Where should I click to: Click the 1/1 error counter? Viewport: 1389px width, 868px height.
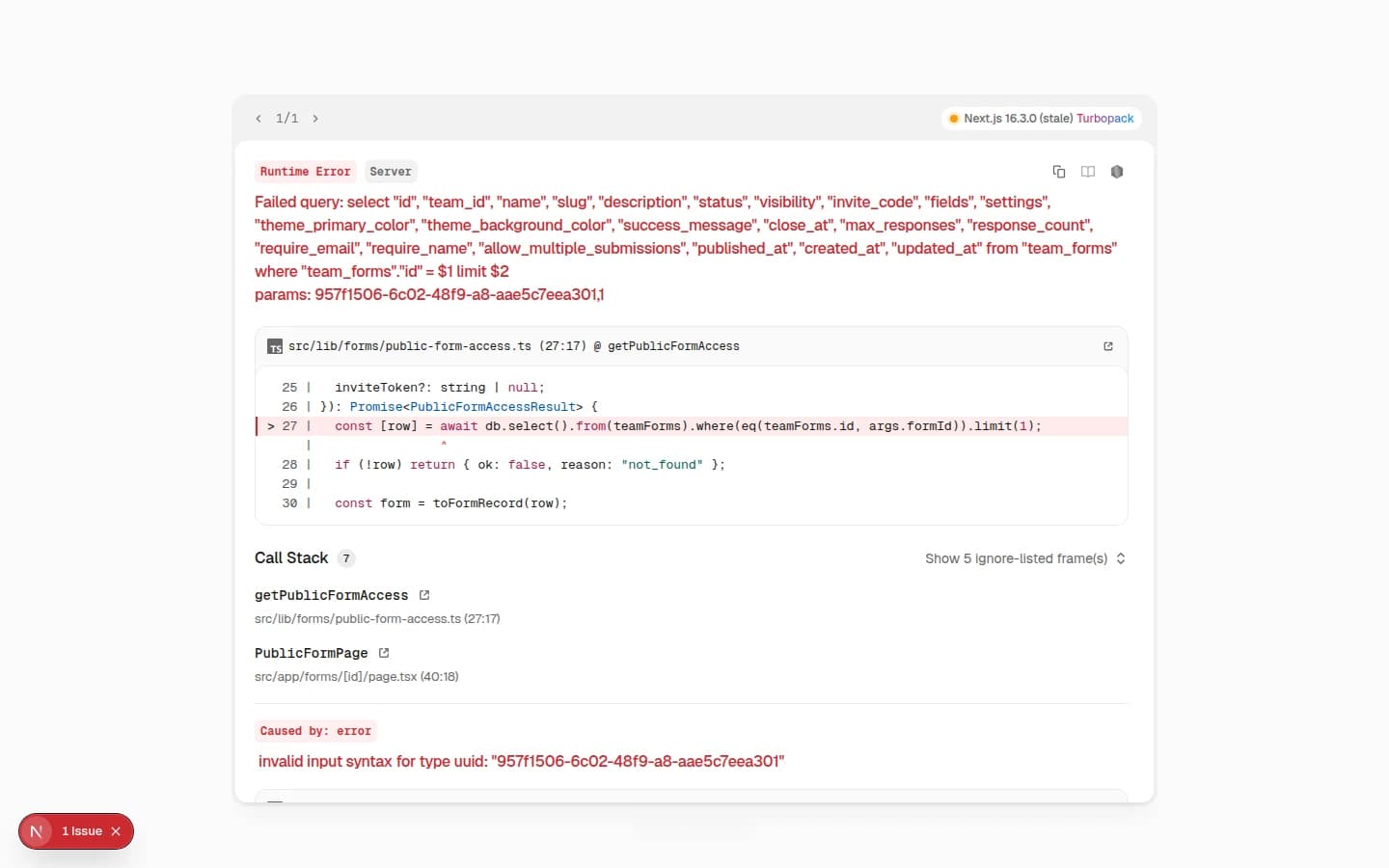click(286, 119)
